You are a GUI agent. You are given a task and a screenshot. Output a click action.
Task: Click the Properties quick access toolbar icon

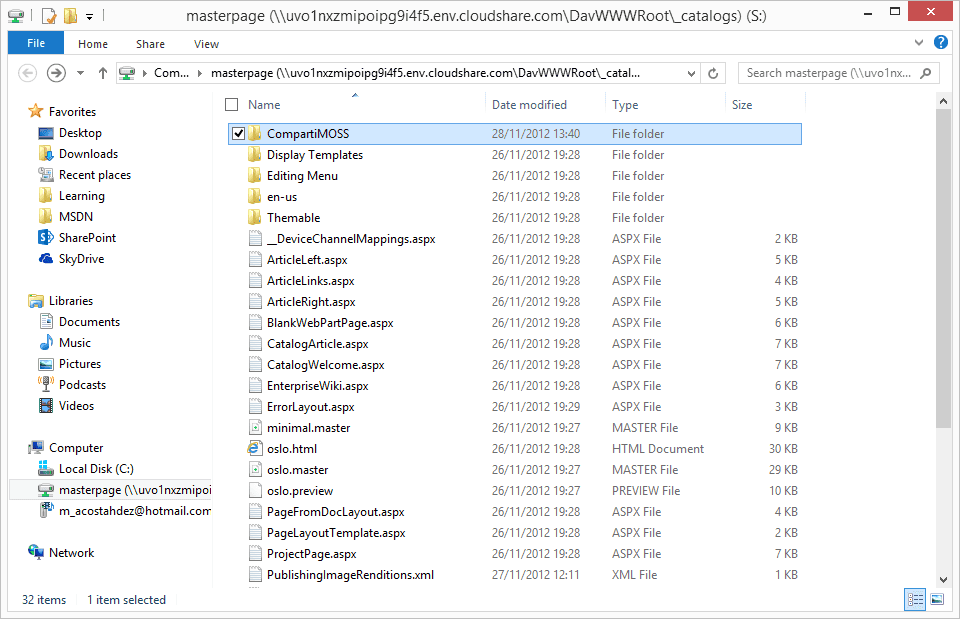point(49,16)
